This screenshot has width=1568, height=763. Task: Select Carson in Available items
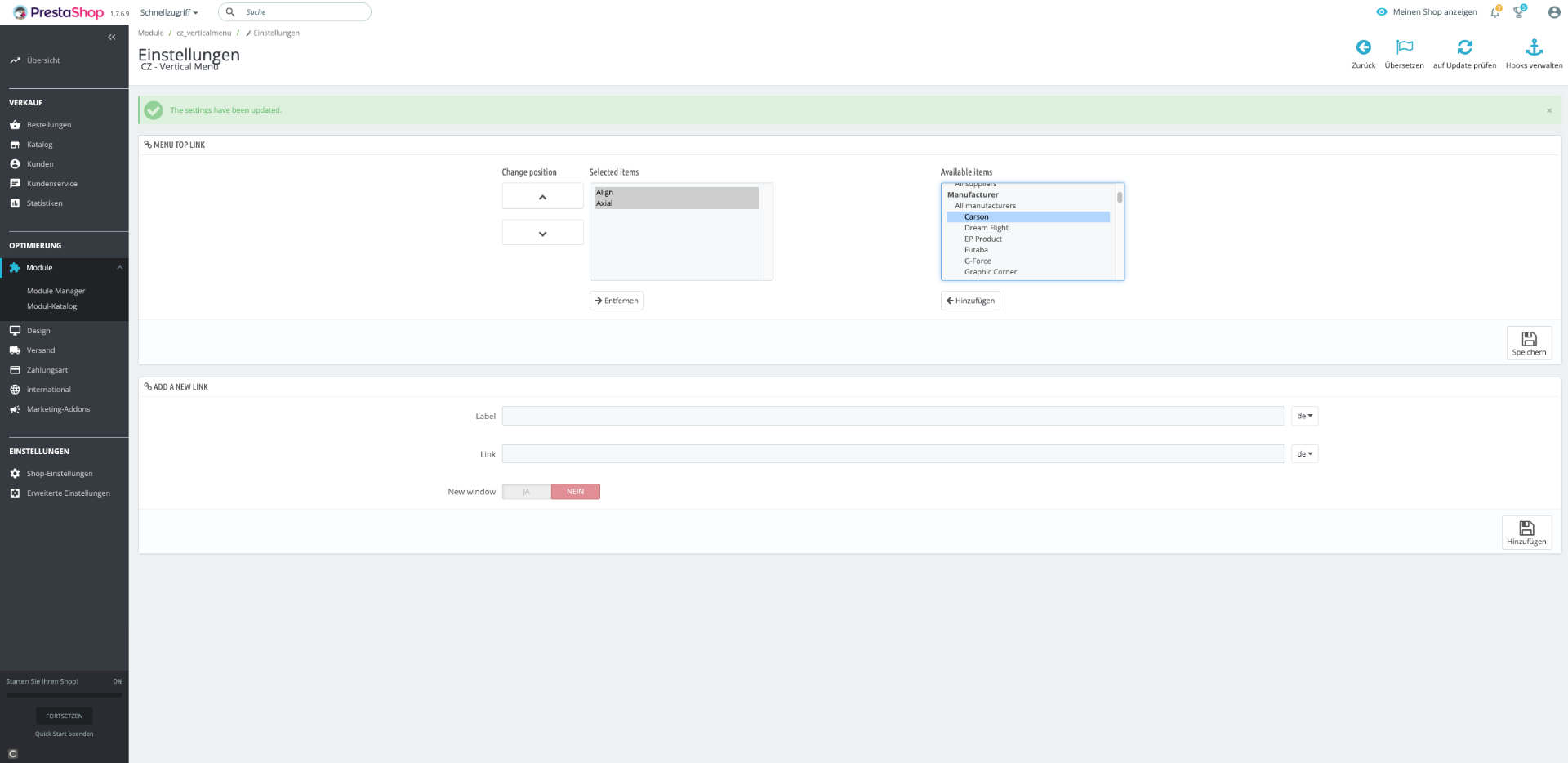click(x=1028, y=217)
